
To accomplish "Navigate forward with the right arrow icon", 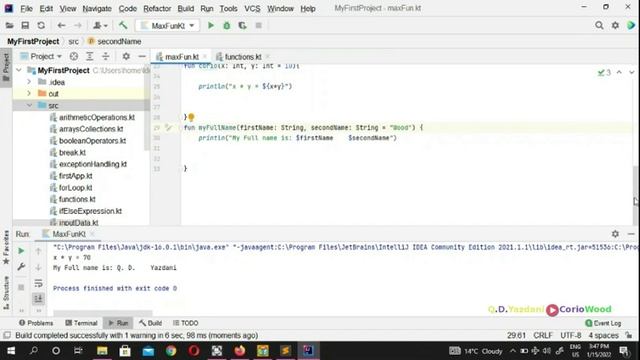I will tap(78, 26).
